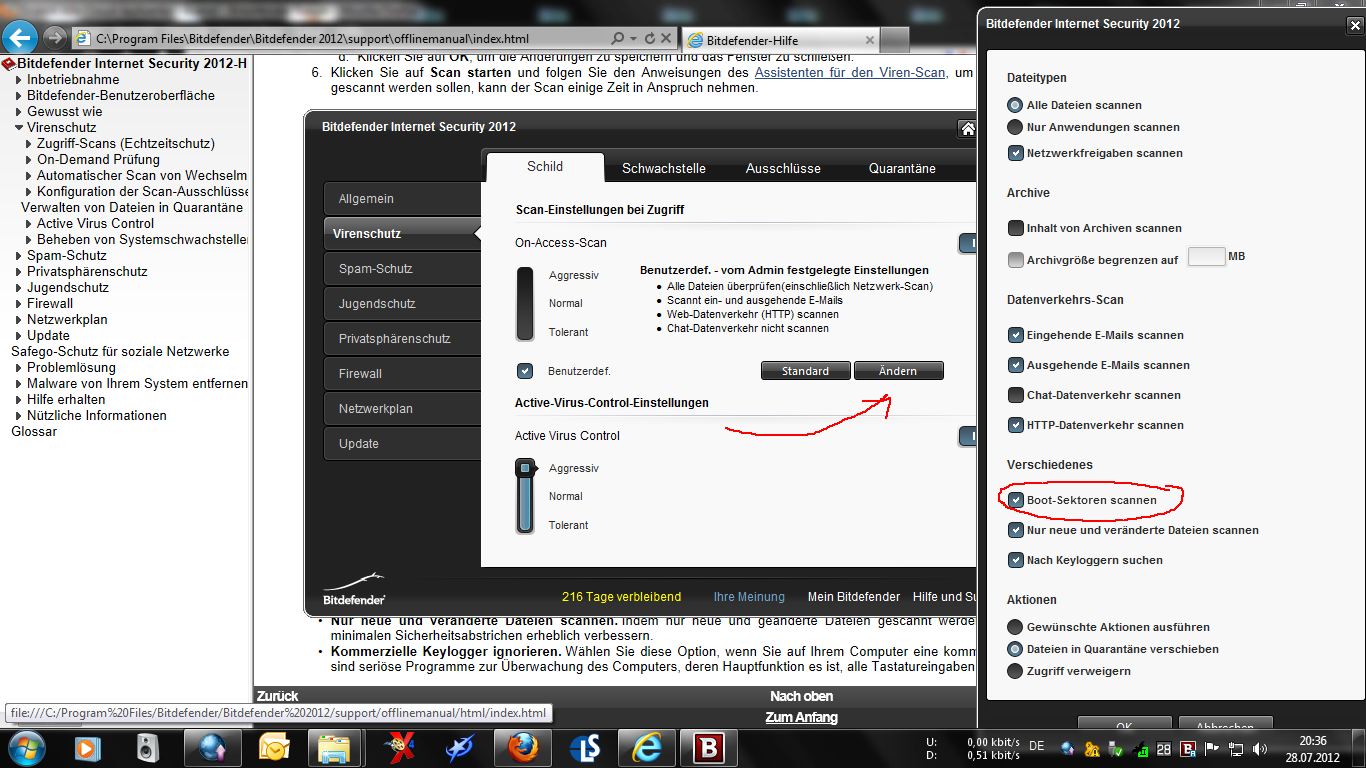This screenshot has height=768, width=1366.
Task: Toggle Boot-Sektoren scannen checkbox
Action: click(x=1016, y=500)
